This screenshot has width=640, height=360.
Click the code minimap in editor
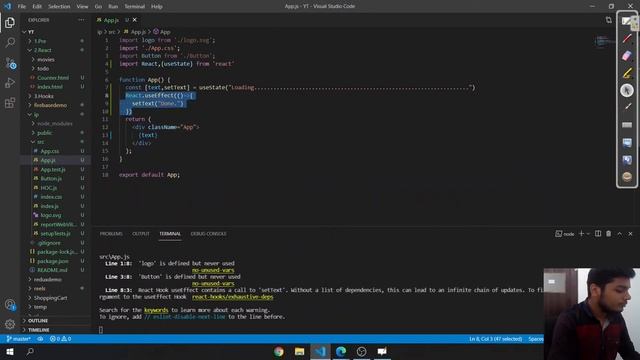[x=604, y=41]
